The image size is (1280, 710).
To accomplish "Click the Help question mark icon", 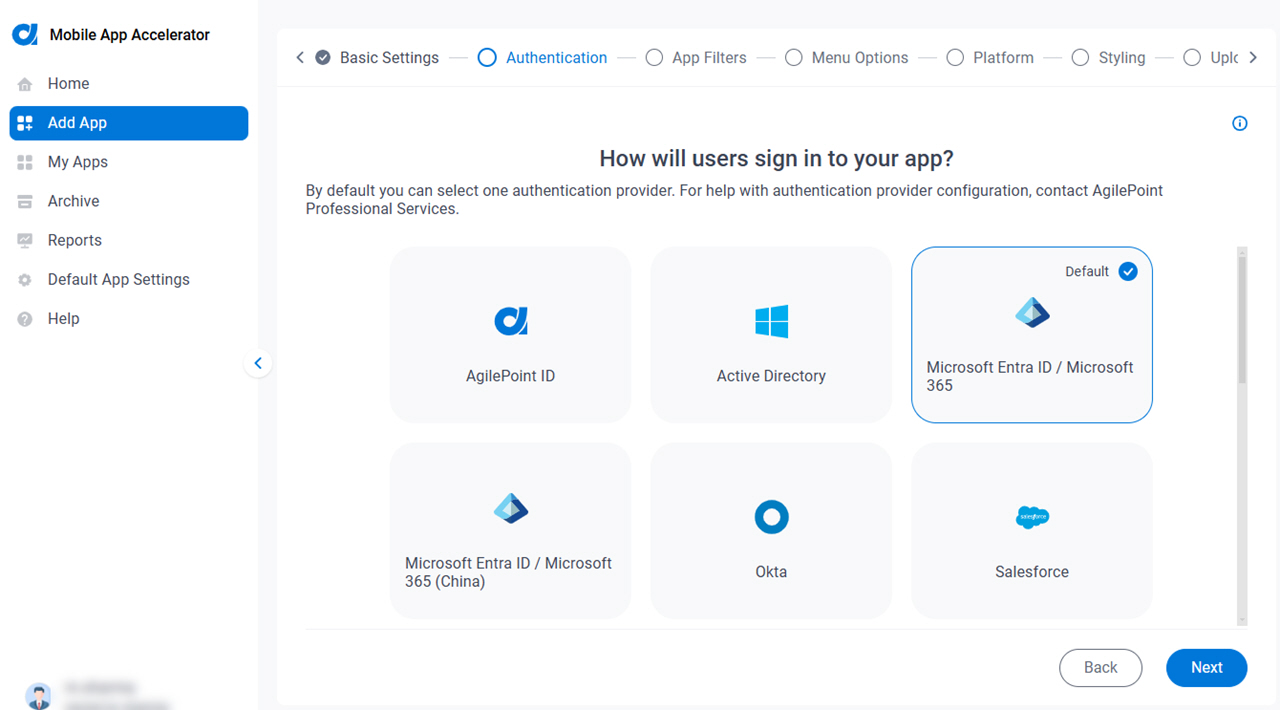I will pos(25,319).
